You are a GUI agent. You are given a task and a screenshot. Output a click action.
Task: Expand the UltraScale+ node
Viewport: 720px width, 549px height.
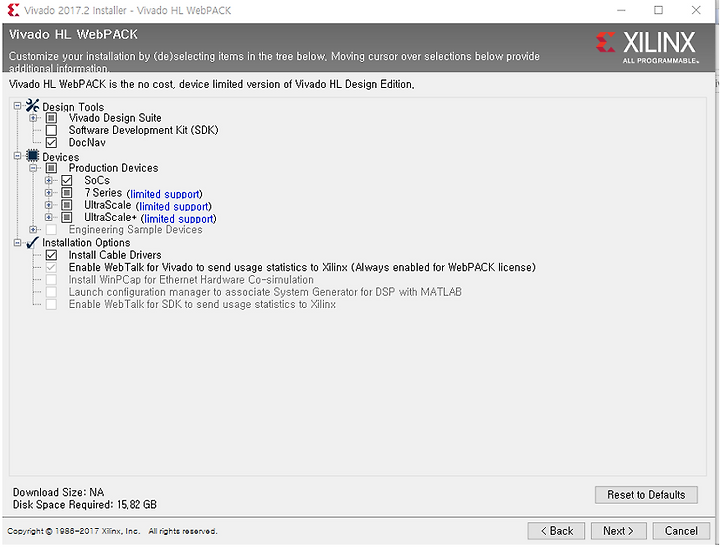pos(48,218)
